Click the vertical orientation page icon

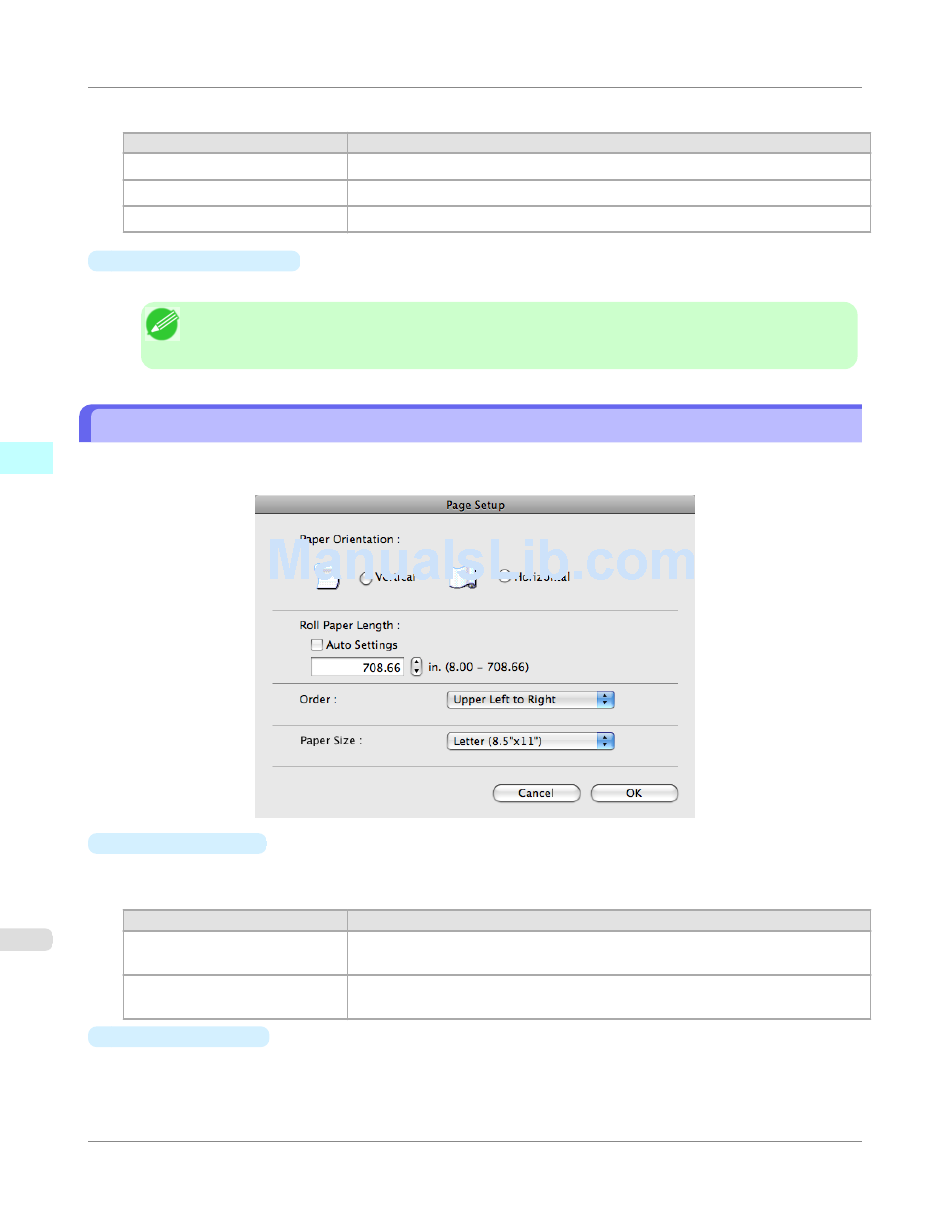327,574
